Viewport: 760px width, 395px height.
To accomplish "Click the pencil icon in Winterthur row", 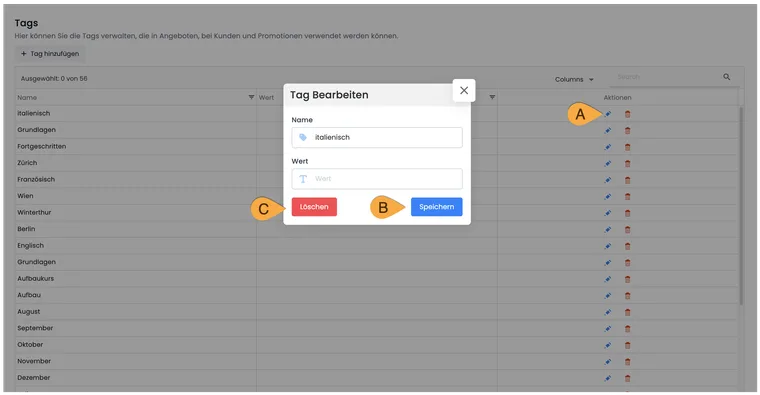I will tap(608, 213).
